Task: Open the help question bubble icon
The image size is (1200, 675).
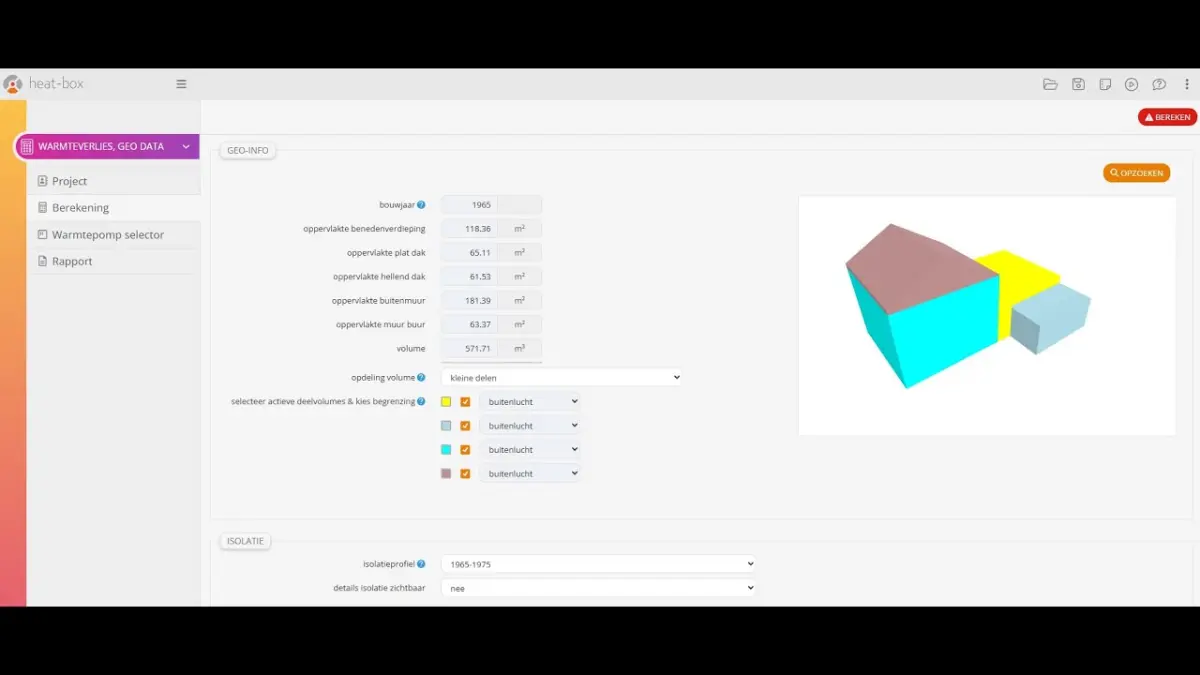Action: click(x=1159, y=85)
